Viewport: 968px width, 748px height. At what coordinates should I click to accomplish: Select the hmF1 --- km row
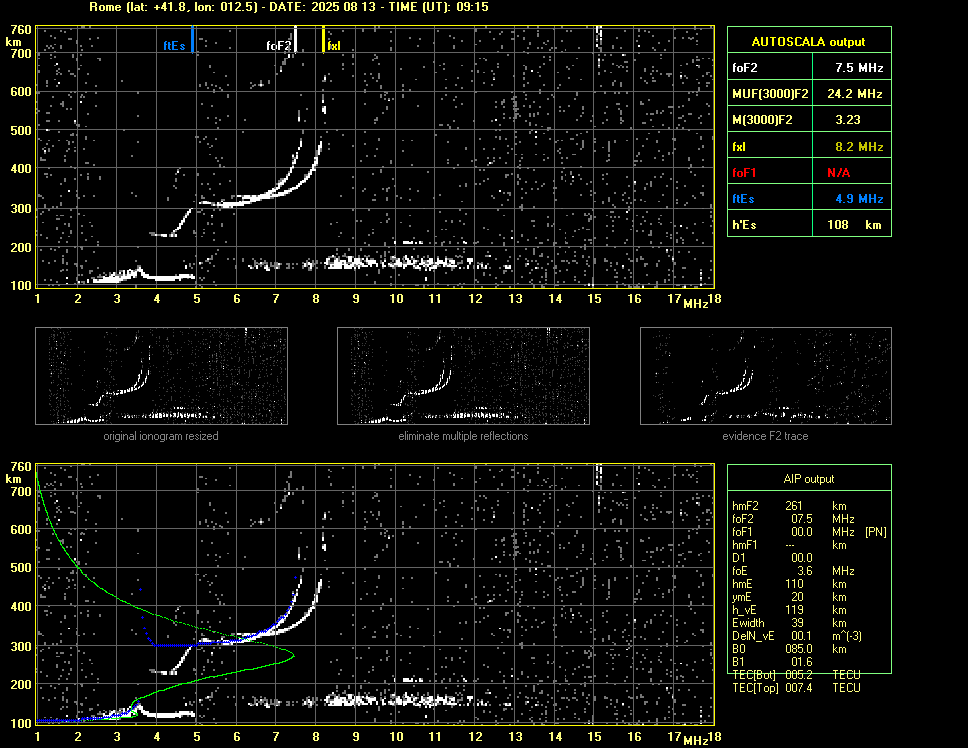(789, 545)
